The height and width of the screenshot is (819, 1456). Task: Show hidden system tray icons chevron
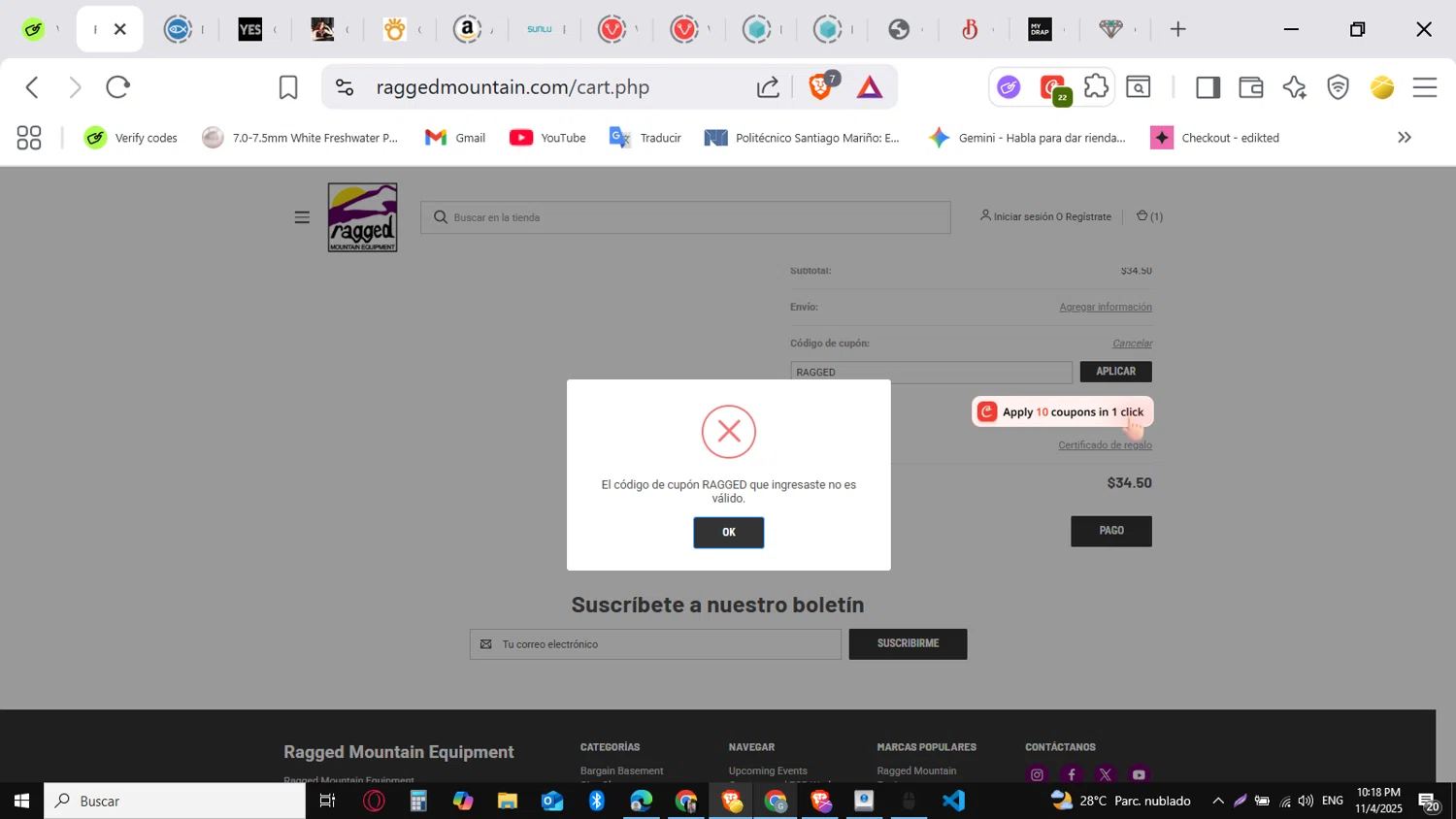(x=1218, y=801)
